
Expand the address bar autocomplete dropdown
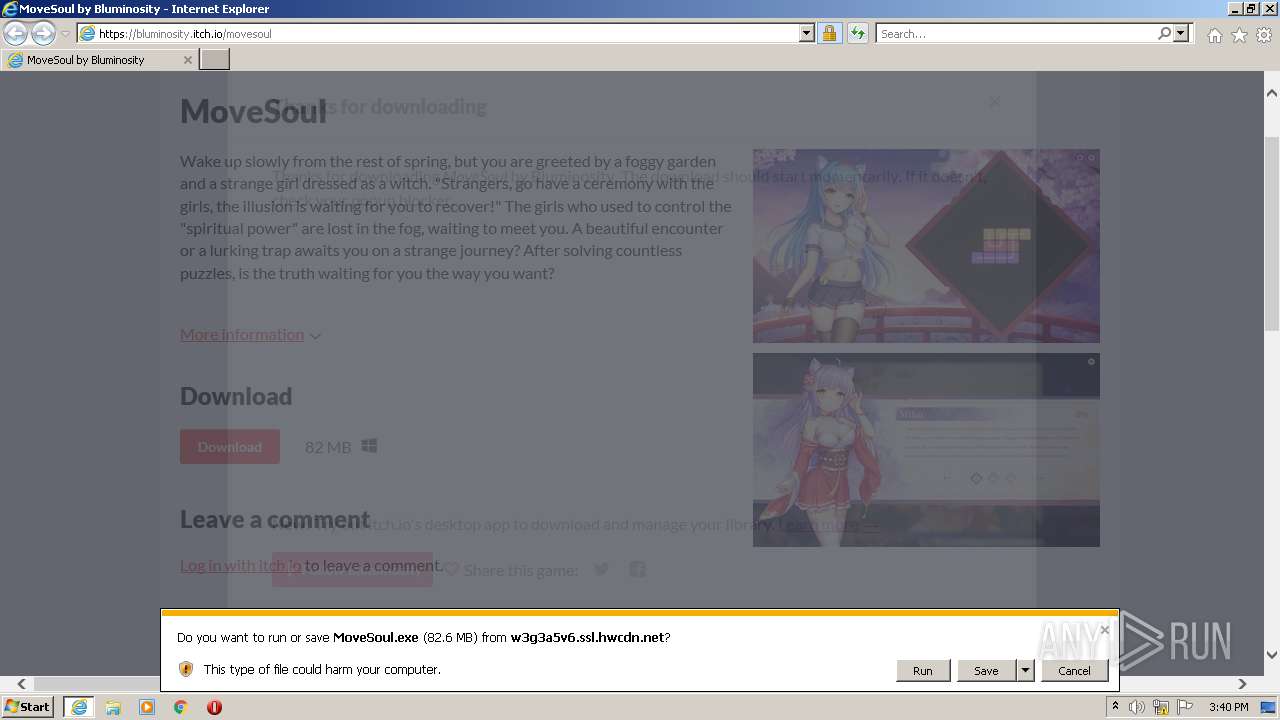click(x=807, y=33)
